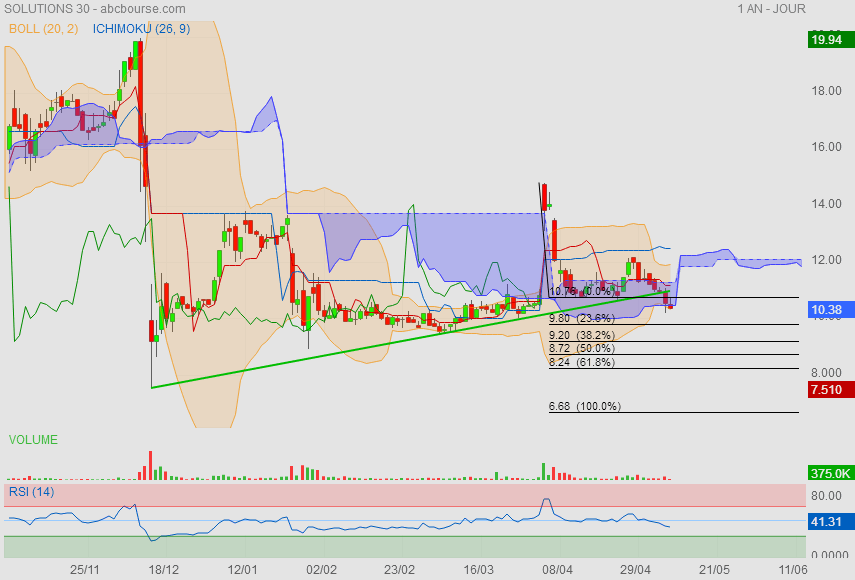Click the SOLUTIONS 30 - abcbourse.com title
The image size is (855, 580).
(x=95, y=9)
